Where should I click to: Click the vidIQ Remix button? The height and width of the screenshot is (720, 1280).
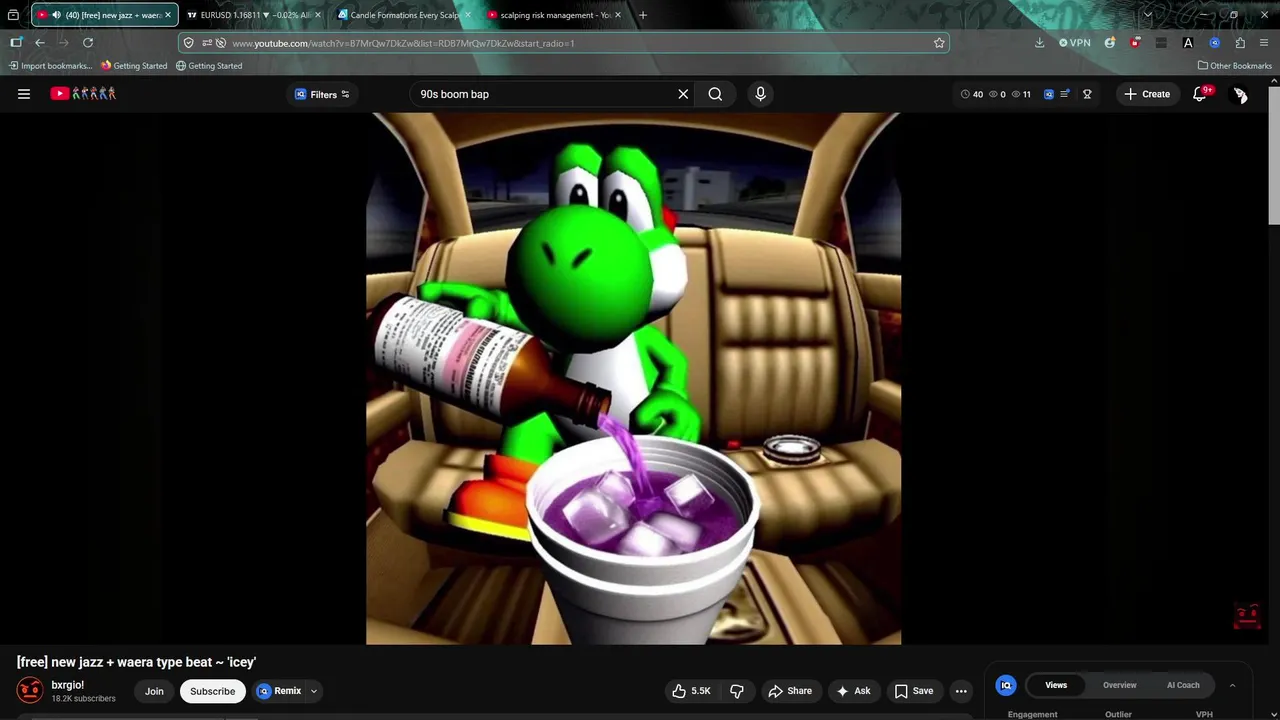(x=279, y=691)
